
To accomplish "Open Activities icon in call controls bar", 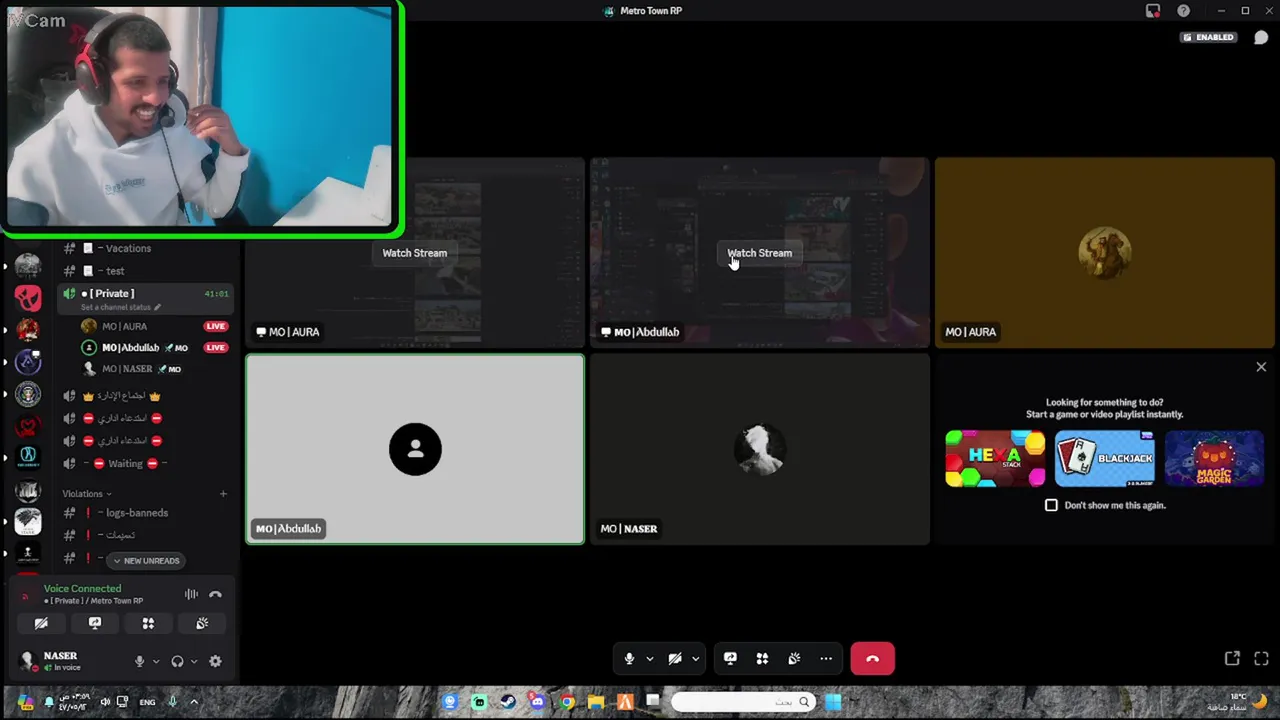I will 762,659.
